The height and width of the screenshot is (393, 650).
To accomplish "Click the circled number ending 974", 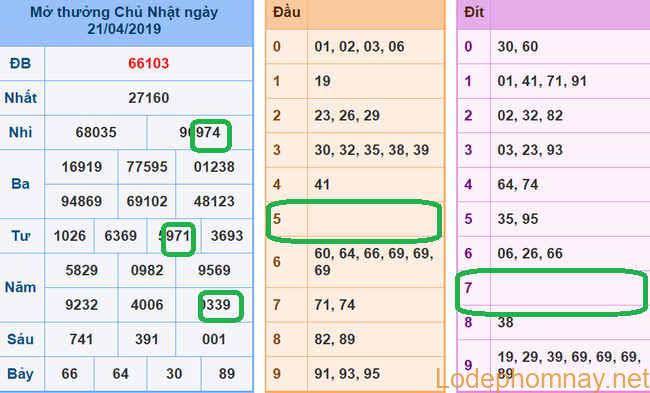I will [210, 135].
